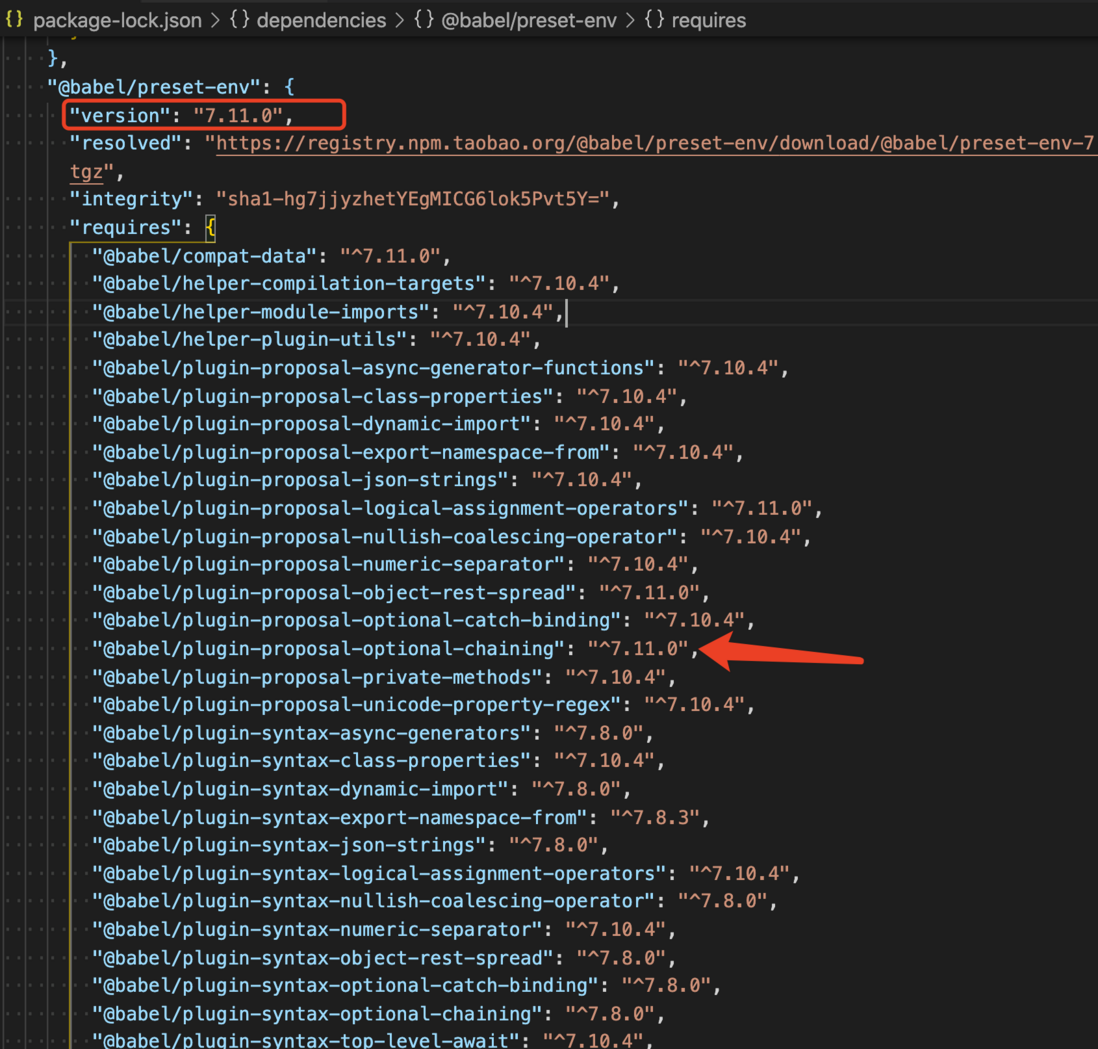Click plugin-syntax-dynamic-import line
1098x1049 pixels.
[x=361, y=789]
